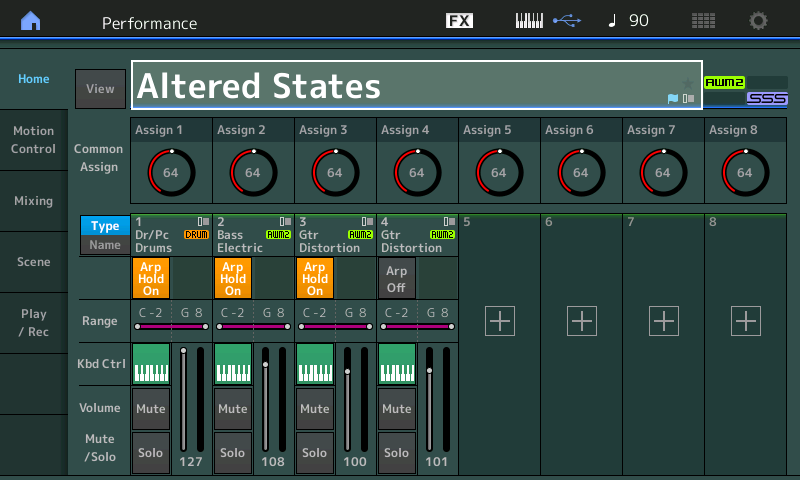
Task: Turn off Arp Hold on part 2
Action: 233,278
